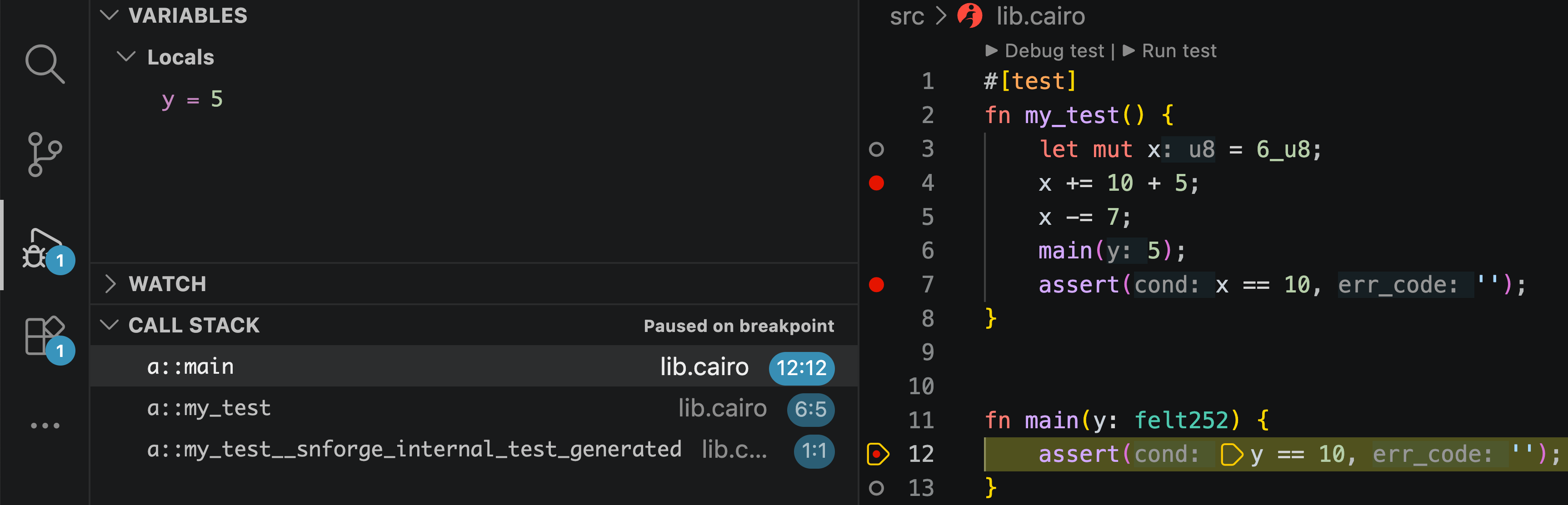The height and width of the screenshot is (505, 1568).
Task: Click the Cairo file icon in breadcrumb
Action: [x=969, y=16]
